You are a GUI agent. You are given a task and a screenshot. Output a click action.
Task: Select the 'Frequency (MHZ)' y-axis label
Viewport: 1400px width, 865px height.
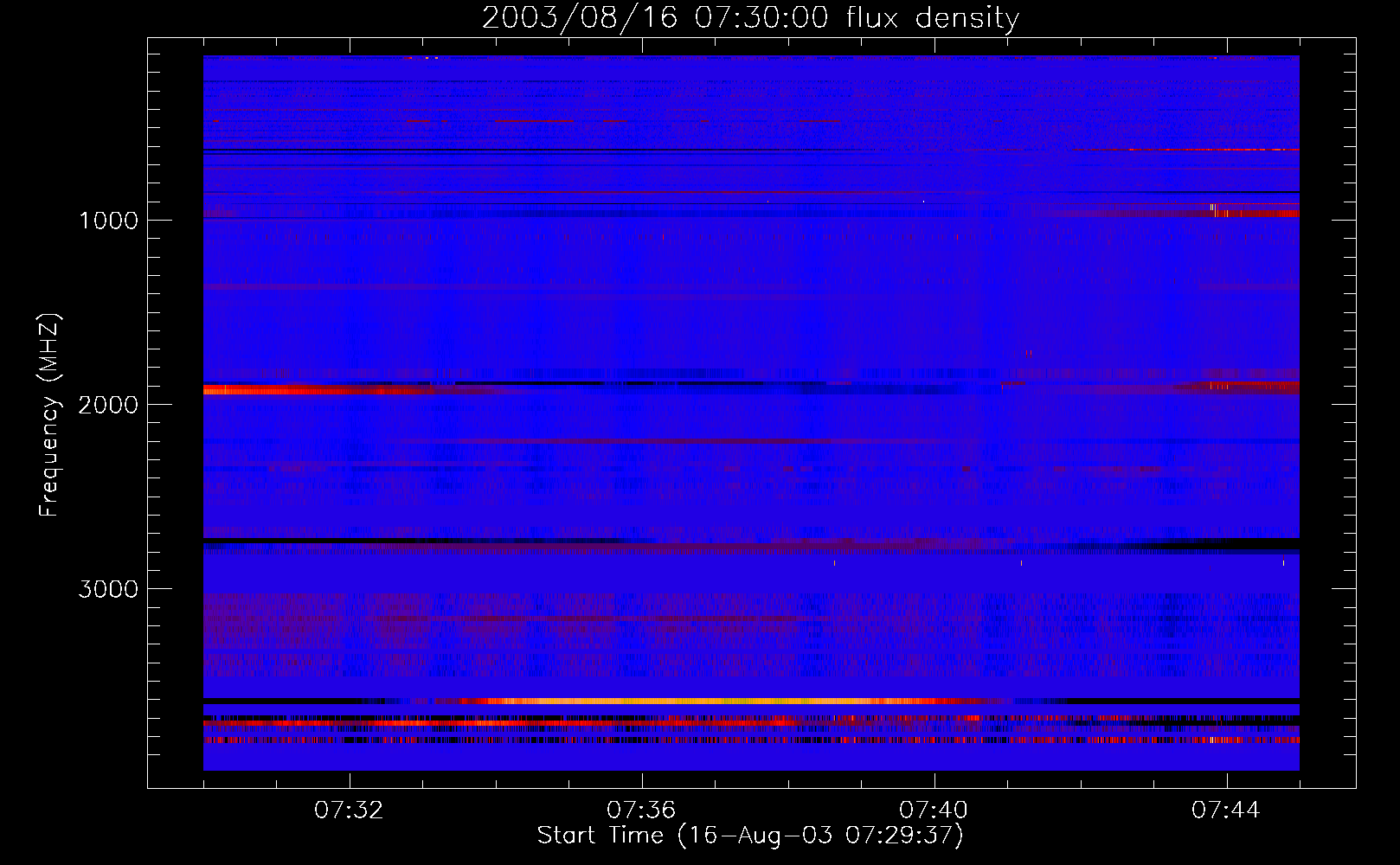[x=49, y=415]
